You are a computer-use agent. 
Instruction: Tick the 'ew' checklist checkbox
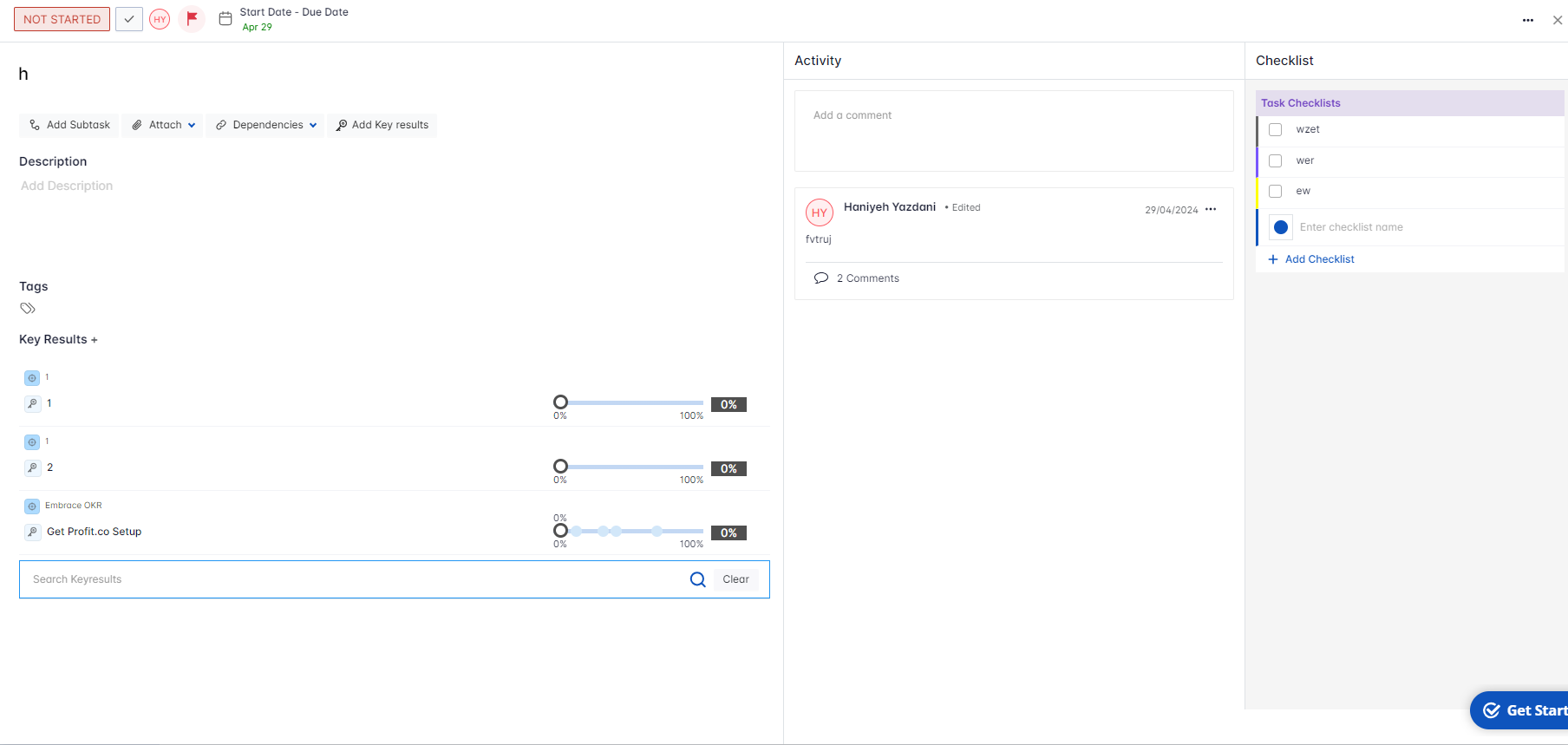coord(1275,191)
